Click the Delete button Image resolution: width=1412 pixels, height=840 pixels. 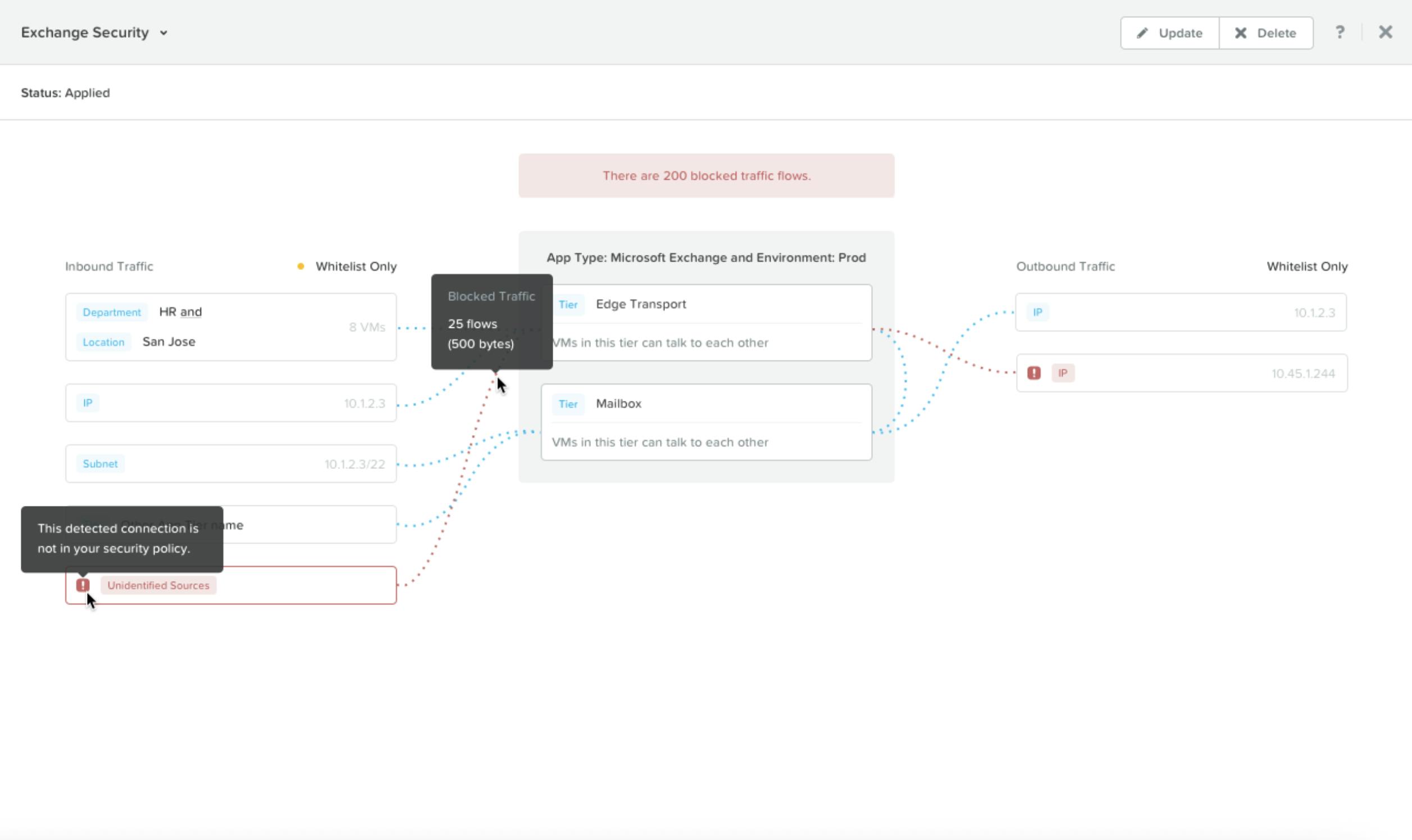point(1266,33)
